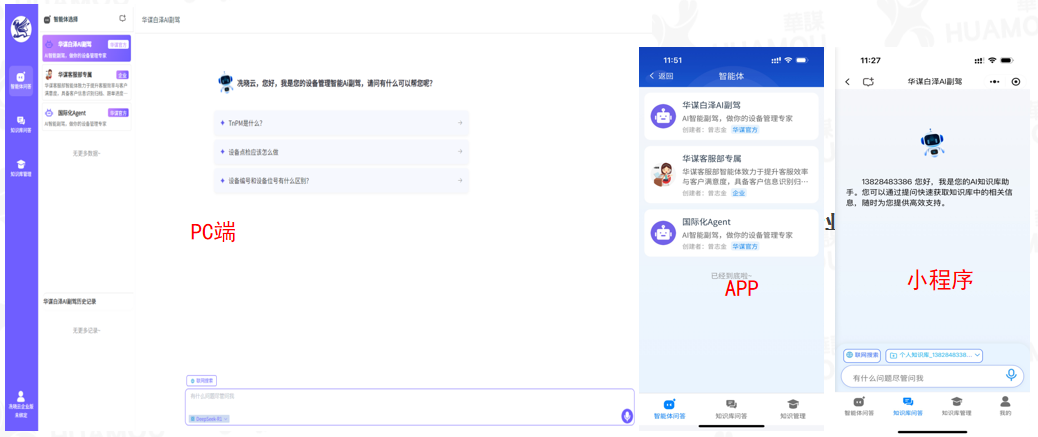Toggle 联网搜索 in the mini program

[862, 356]
